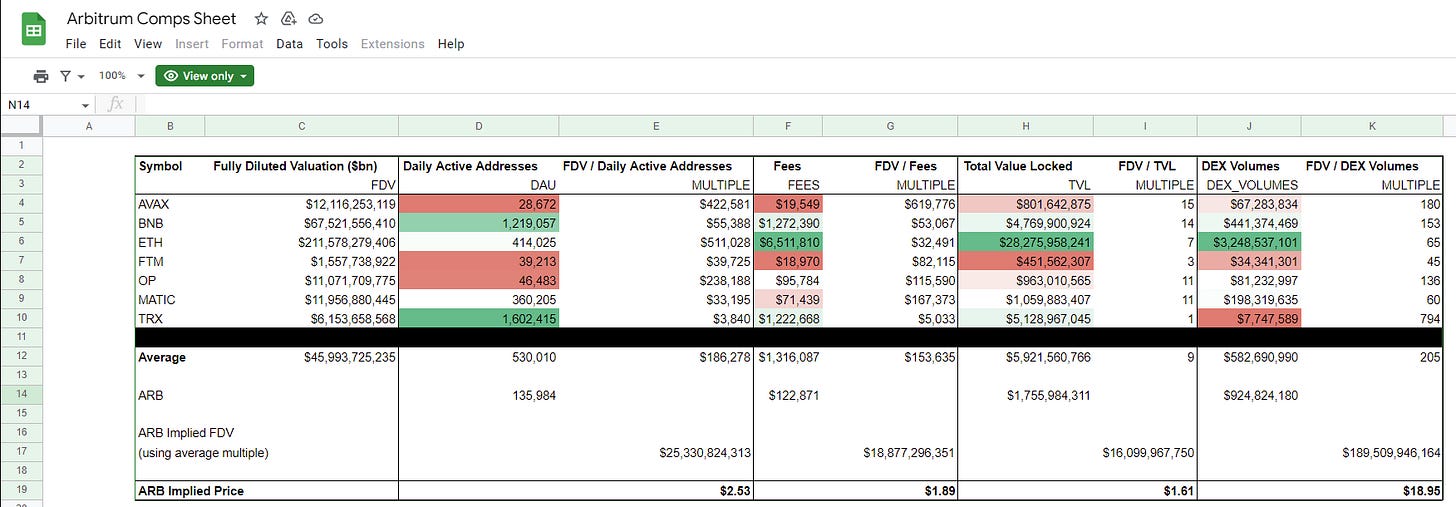Image resolution: width=1456 pixels, height=507 pixels.
Task: Click the AVAX symbol cell
Action: 170,204
